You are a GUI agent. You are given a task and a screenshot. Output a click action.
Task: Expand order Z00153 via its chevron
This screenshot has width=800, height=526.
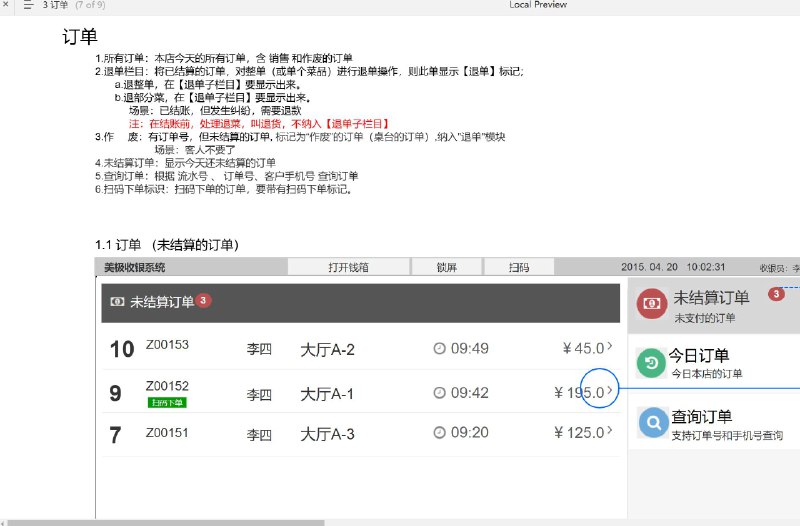610,346
